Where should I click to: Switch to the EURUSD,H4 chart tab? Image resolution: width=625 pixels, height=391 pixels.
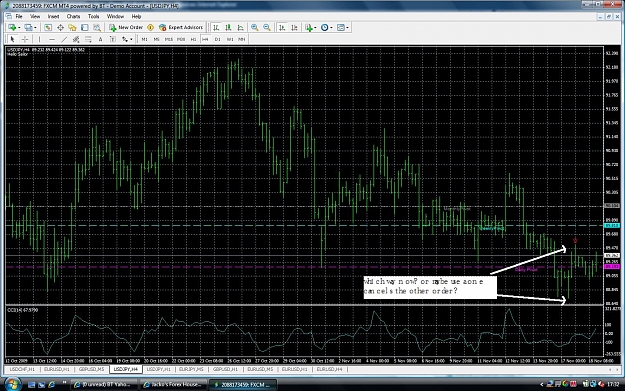(329, 369)
